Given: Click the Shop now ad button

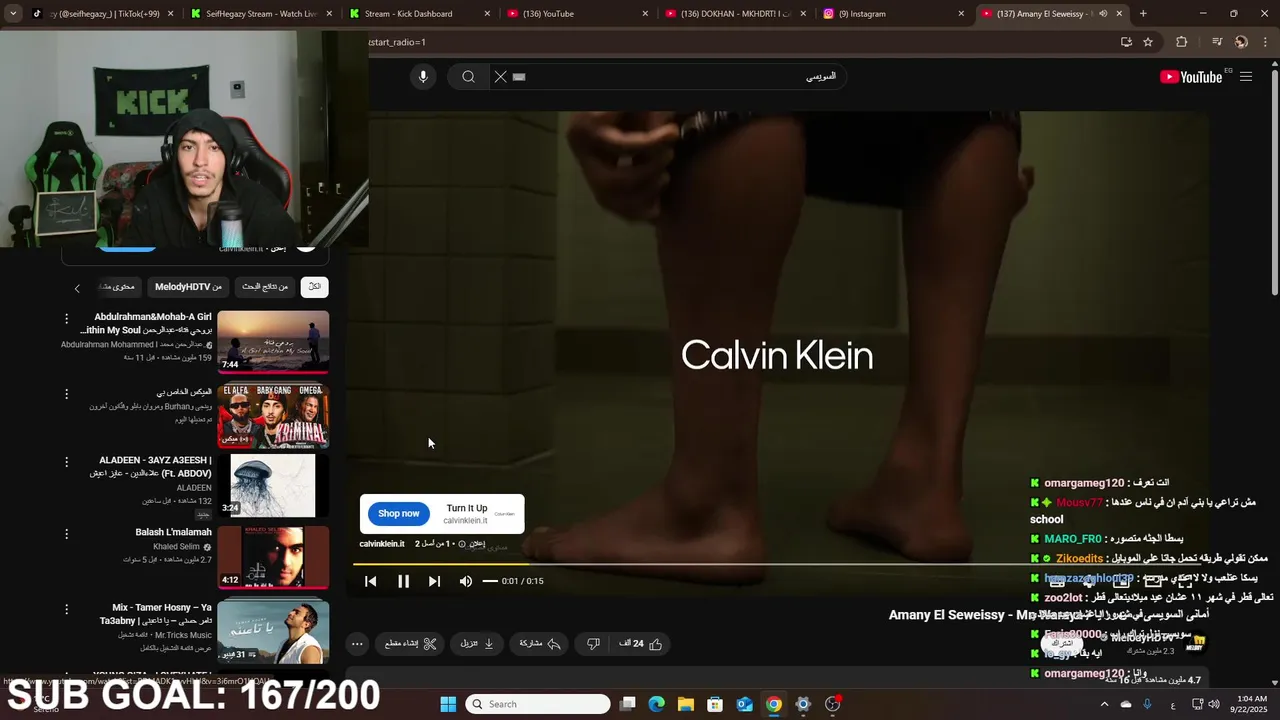Looking at the screenshot, I should (398, 513).
